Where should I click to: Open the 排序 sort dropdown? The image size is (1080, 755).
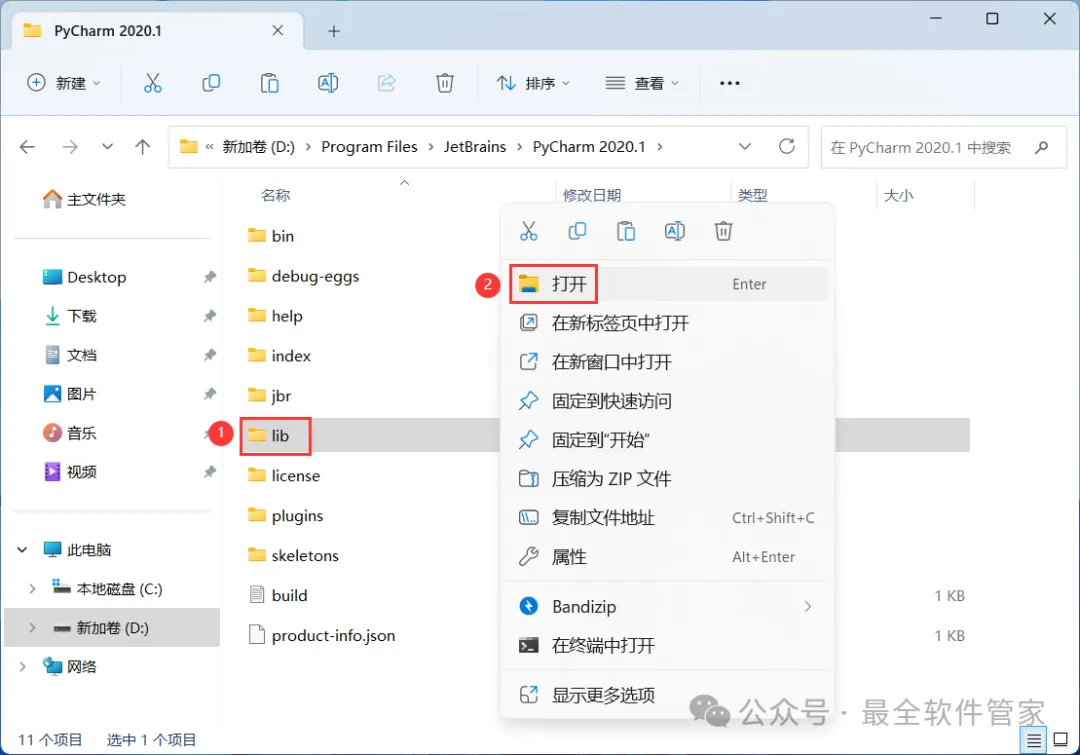click(533, 83)
